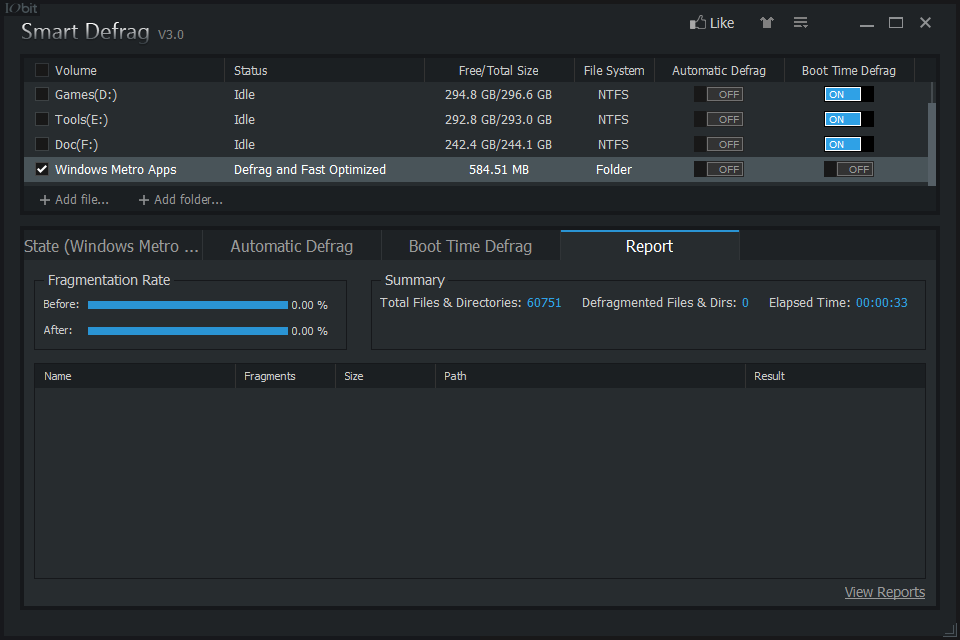Sort report by Size column
Screen dimensions: 960x640
(385, 376)
